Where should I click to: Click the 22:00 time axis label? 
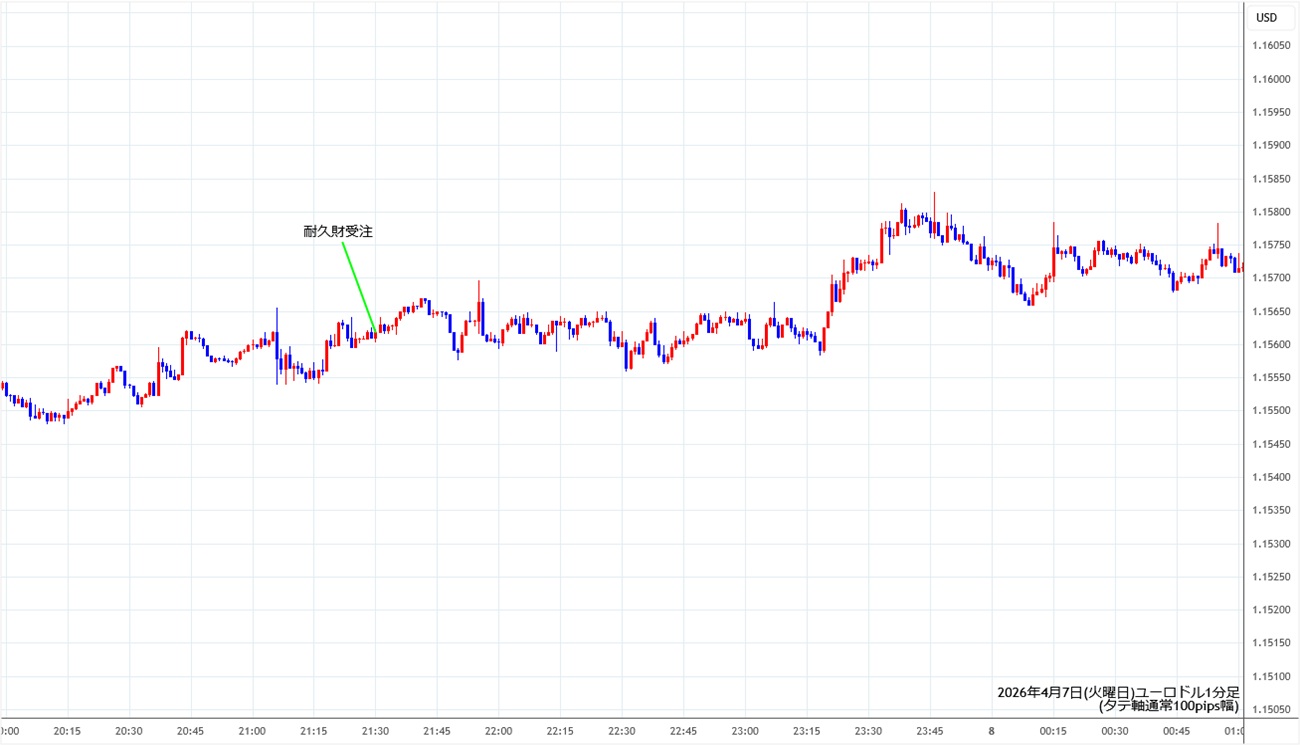(498, 731)
